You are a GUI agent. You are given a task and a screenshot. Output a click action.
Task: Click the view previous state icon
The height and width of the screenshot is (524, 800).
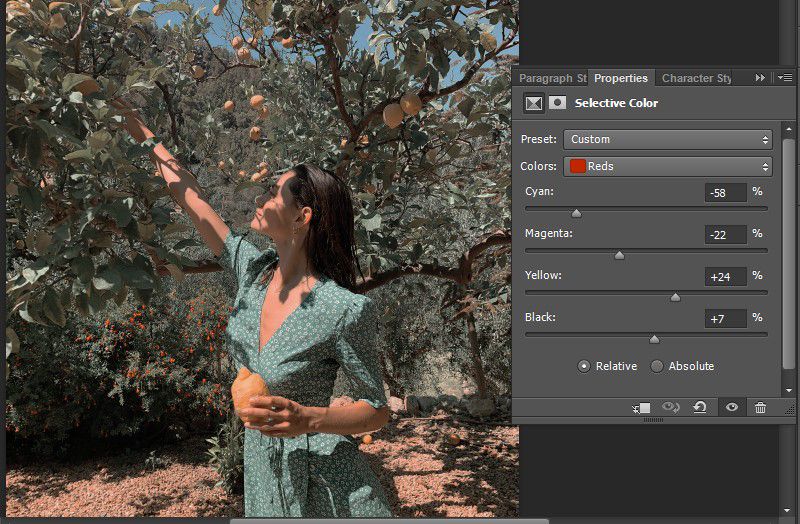pos(670,407)
